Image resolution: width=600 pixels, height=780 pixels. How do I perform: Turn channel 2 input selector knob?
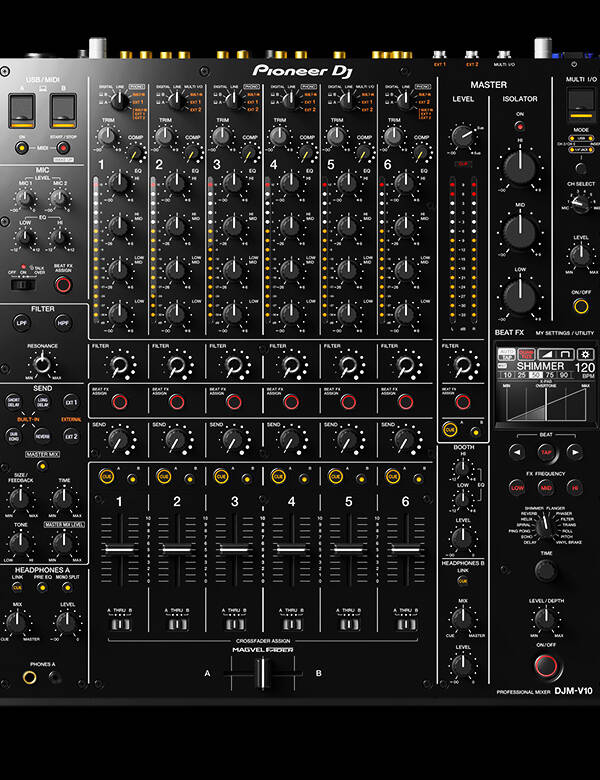tap(177, 101)
